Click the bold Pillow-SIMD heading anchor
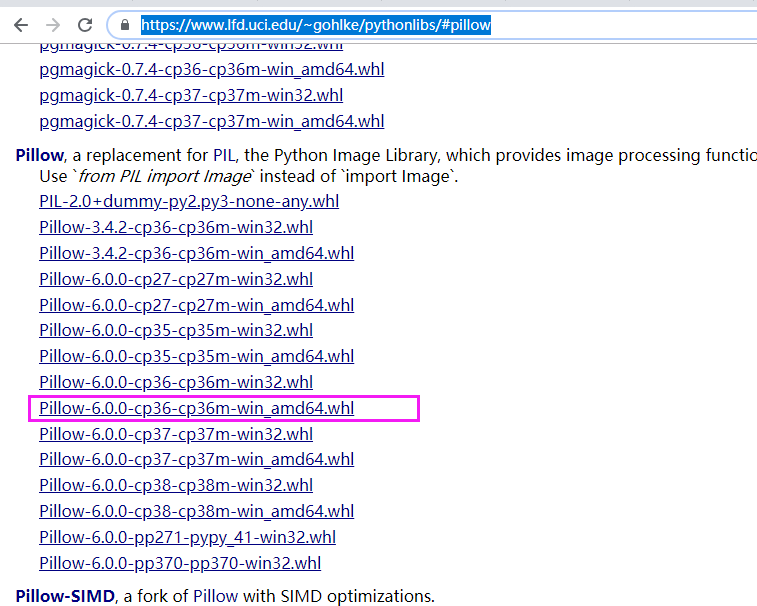 tap(65, 596)
